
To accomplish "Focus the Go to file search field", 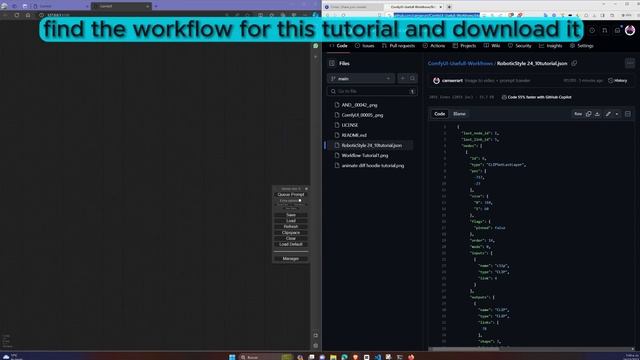I will [x=372, y=91].
